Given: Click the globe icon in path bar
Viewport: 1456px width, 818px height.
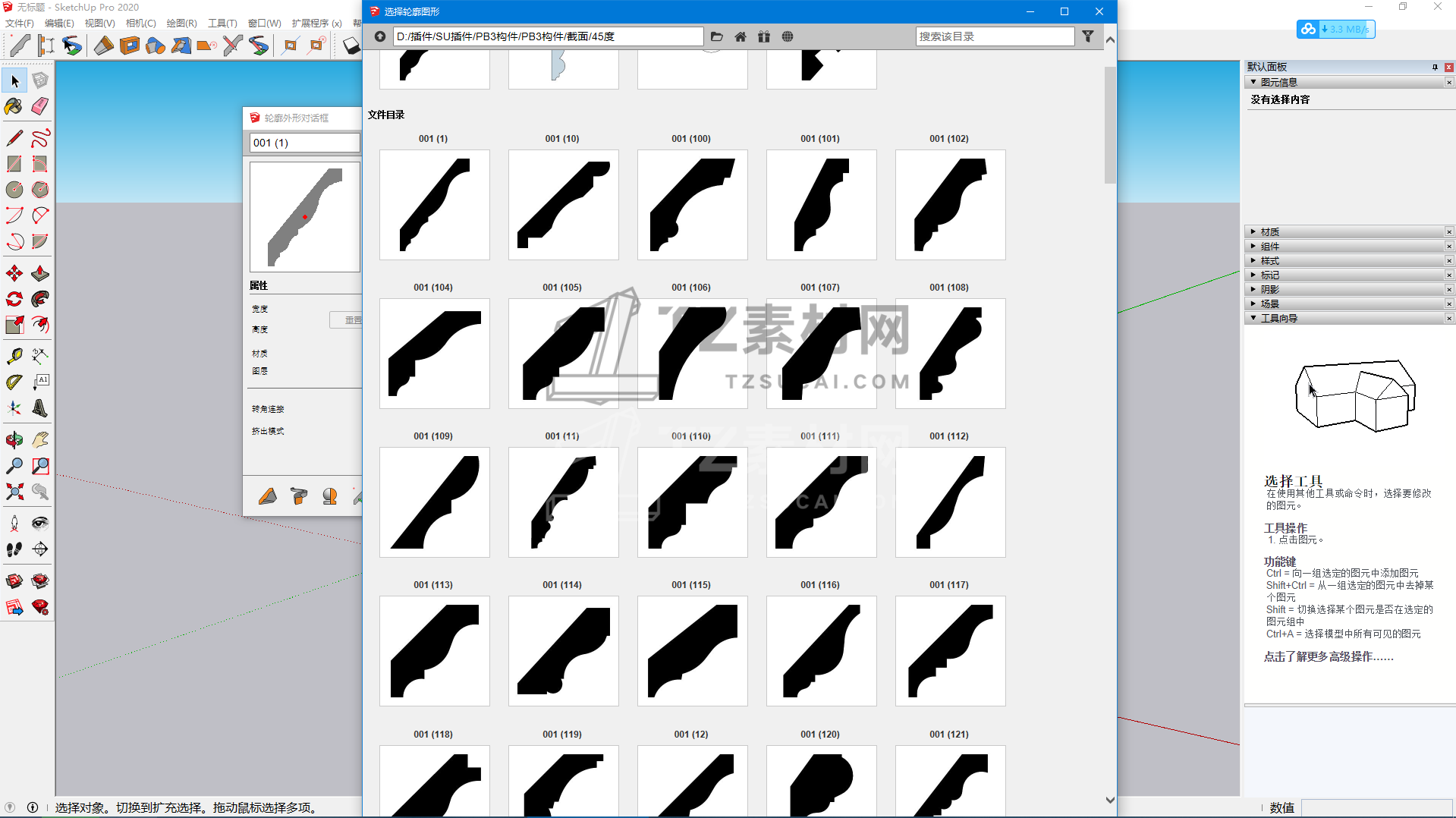Looking at the screenshot, I should (x=788, y=36).
